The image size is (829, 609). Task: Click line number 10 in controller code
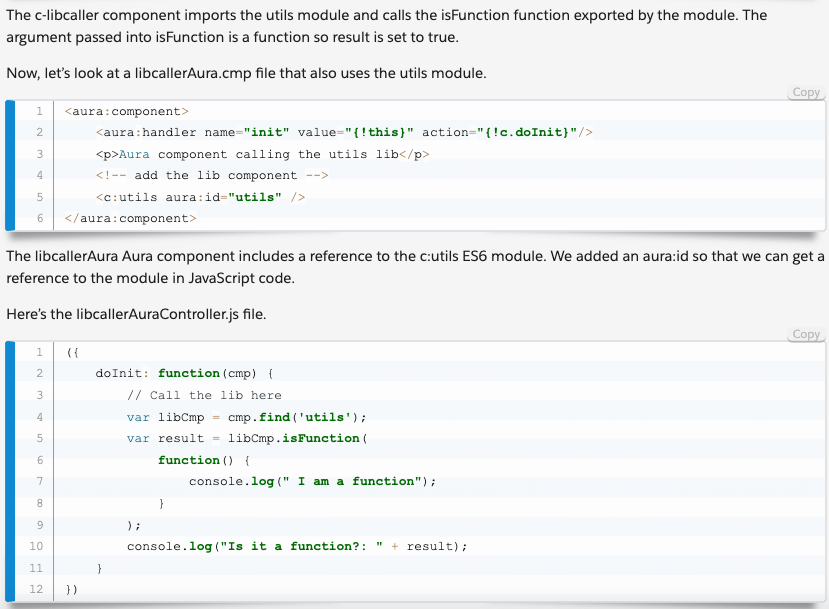coord(36,546)
